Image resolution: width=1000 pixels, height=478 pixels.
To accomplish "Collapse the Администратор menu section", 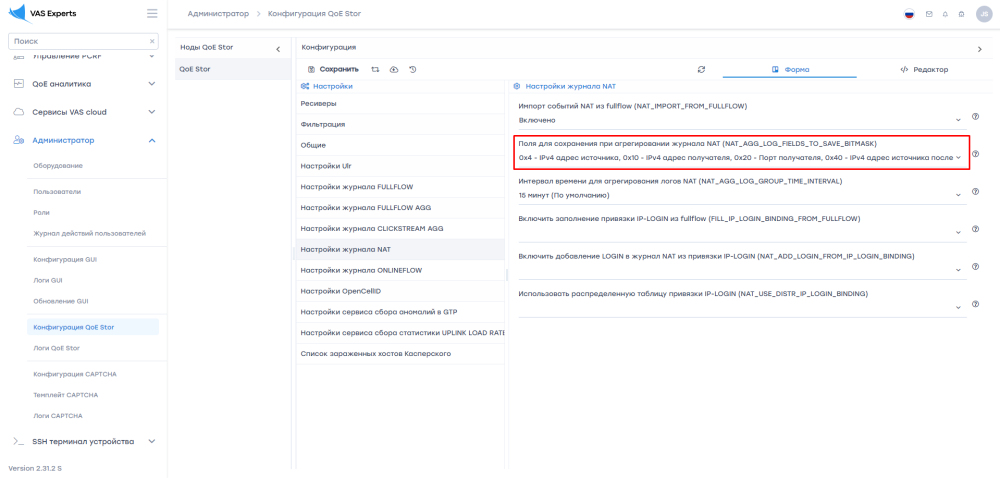I will pyautogui.click(x=152, y=140).
